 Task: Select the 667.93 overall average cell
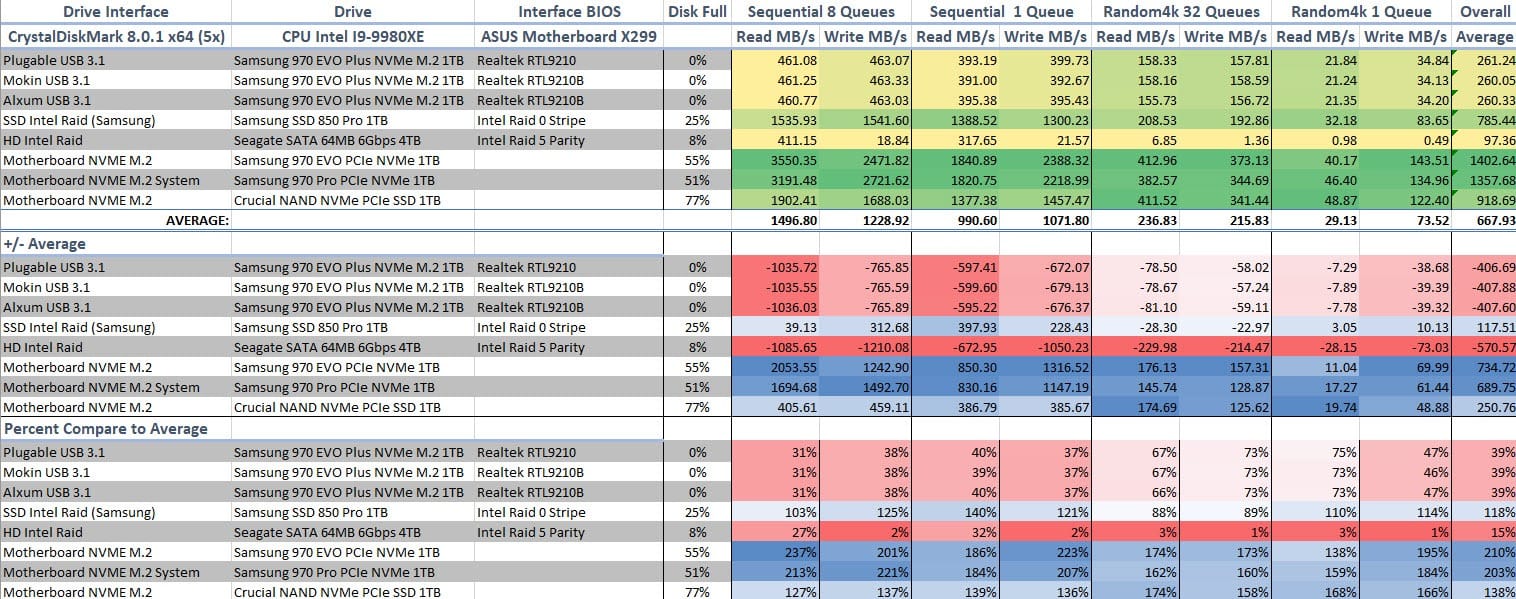[x=1485, y=220]
